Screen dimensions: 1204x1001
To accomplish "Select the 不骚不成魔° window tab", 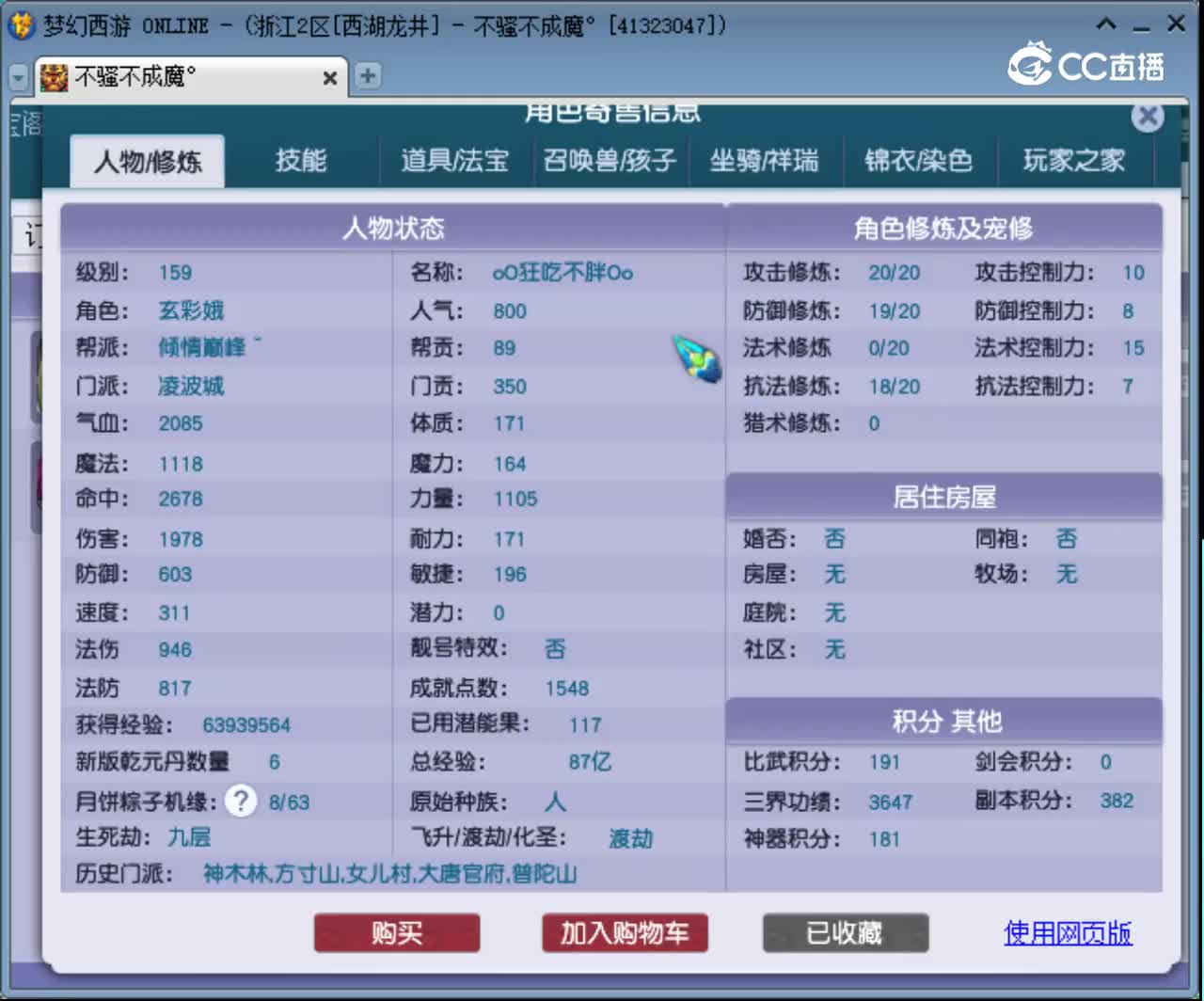I will click(x=190, y=76).
